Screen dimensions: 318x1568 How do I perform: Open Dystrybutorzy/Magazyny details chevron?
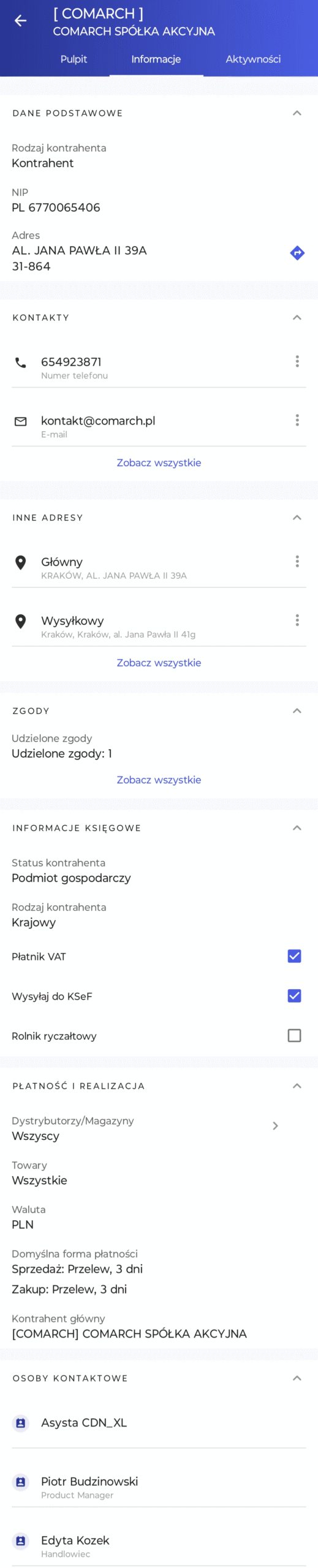tap(275, 1126)
